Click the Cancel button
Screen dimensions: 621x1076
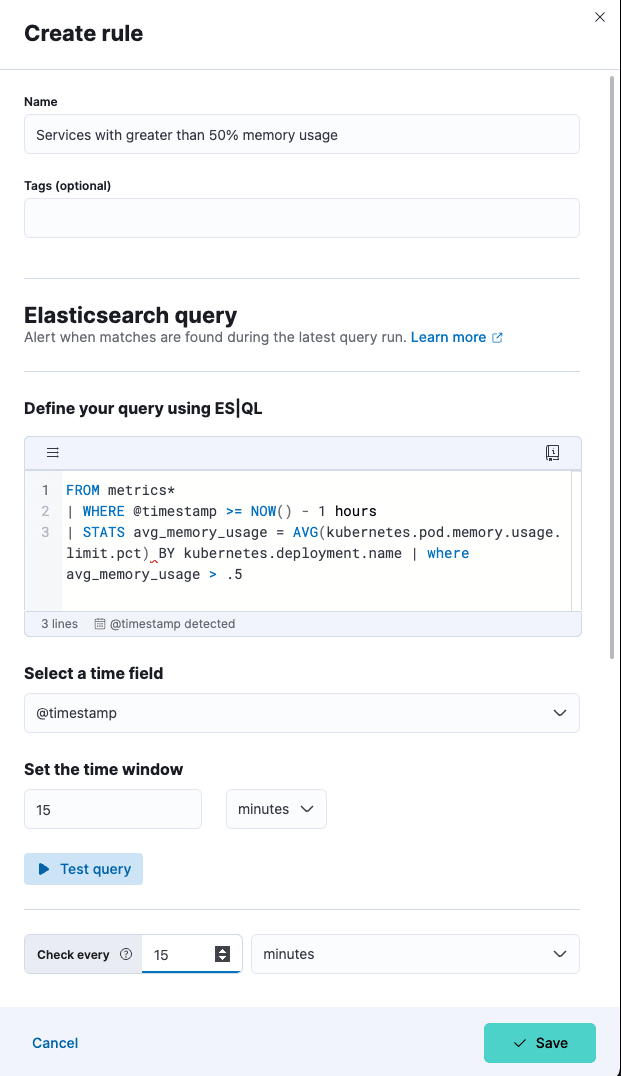tap(55, 1043)
